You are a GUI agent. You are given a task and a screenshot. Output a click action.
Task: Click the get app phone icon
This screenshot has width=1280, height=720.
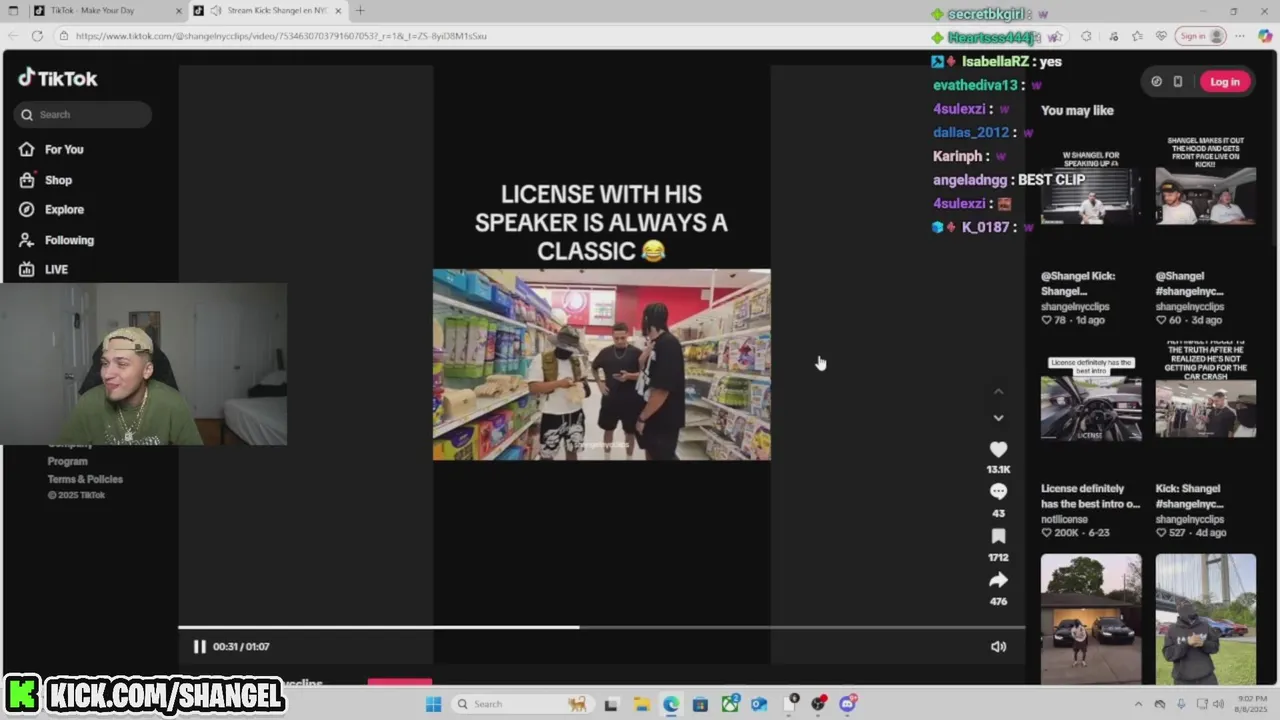(x=1178, y=82)
